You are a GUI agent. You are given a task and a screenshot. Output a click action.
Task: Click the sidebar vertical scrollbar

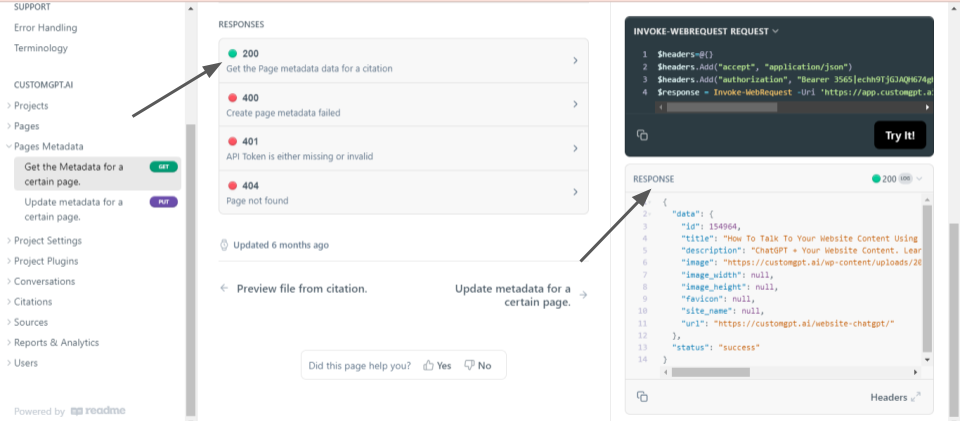(x=190, y=269)
